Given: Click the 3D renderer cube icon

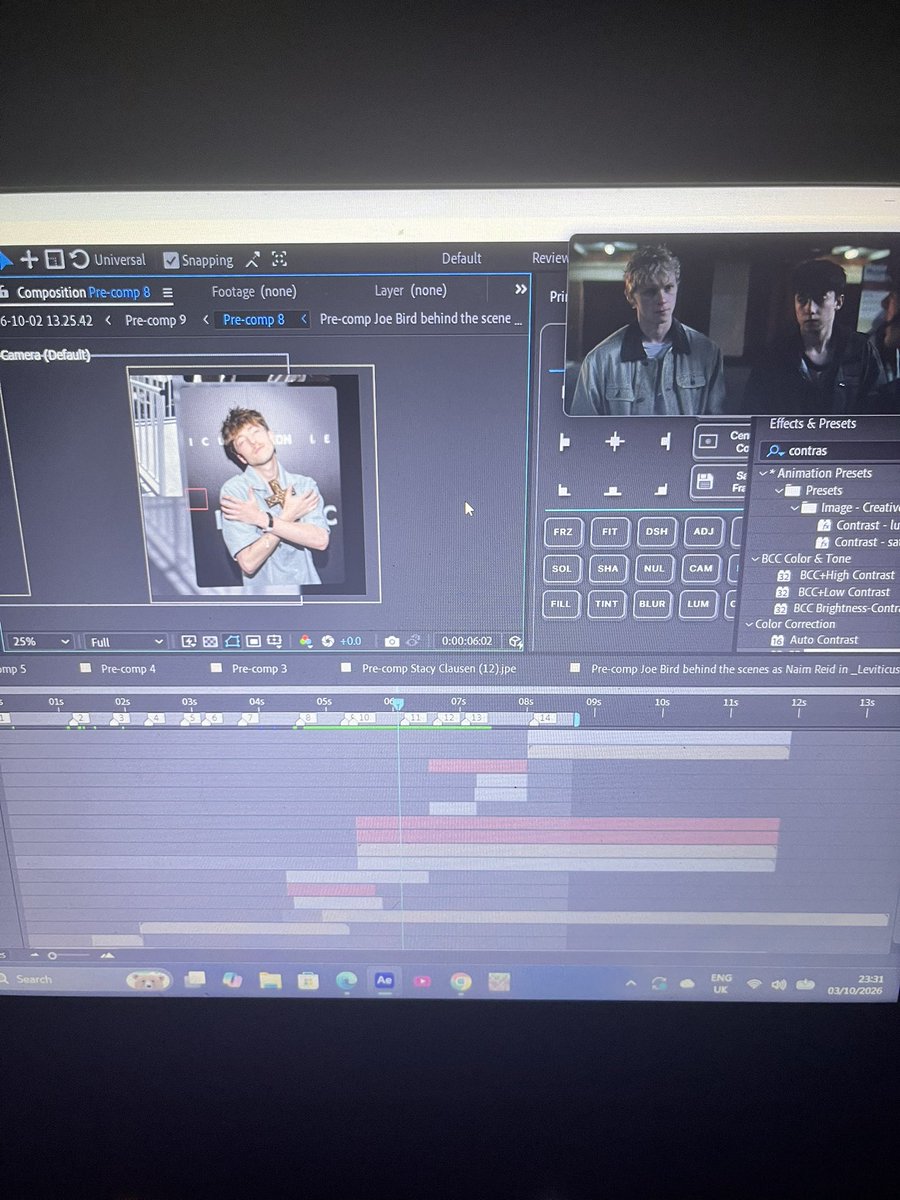Looking at the screenshot, I should (515, 641).
